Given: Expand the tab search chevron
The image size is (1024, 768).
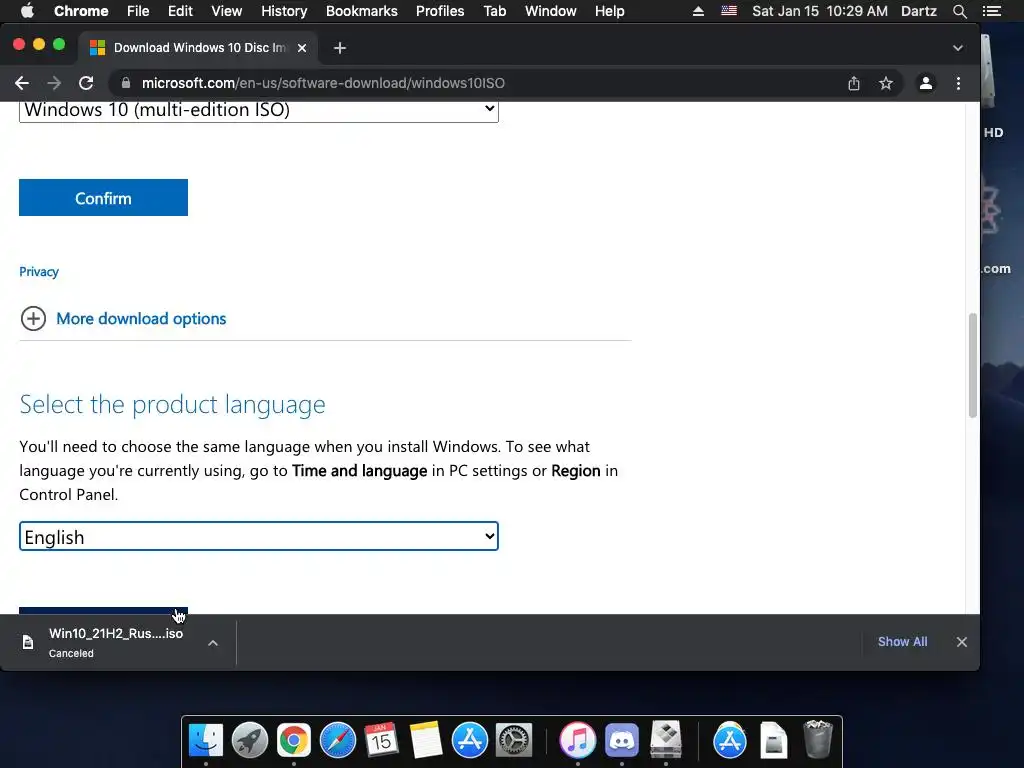Looking at the screenshot, I should coord(957,48).
